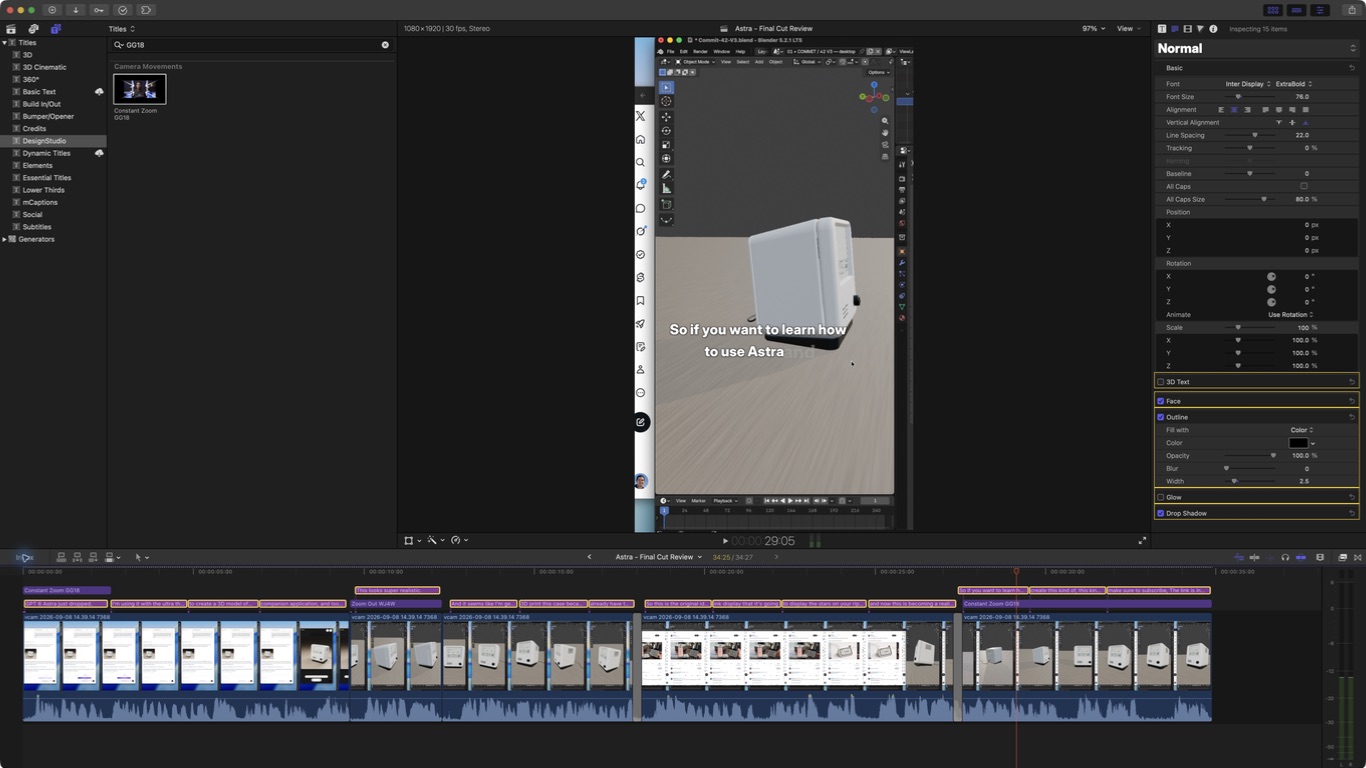Adjust the Outline Opacity slider
This screenshot has width=1366, height=768.
[x=1250, y=456]
